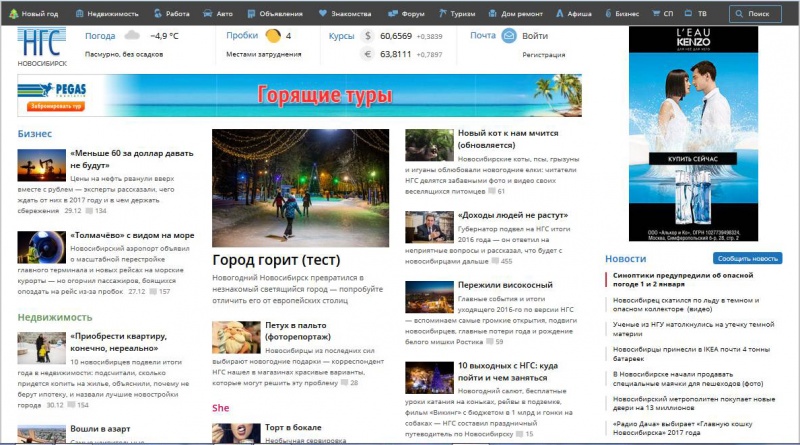800x445 pixels.
Task: Click the ice skating park photo
Action: [x=300, y=187]
